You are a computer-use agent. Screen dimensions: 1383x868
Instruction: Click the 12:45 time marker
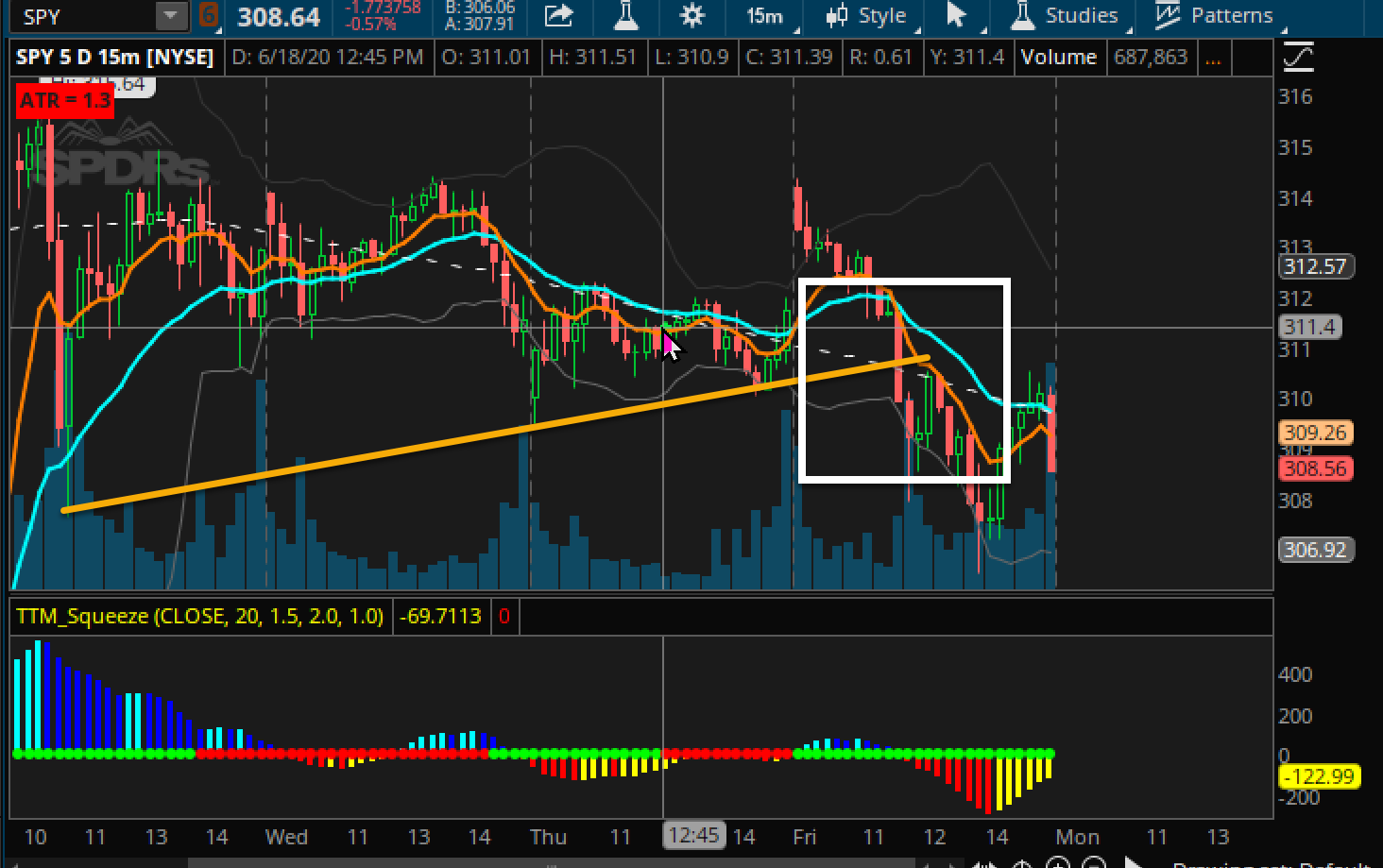point(693,836)
